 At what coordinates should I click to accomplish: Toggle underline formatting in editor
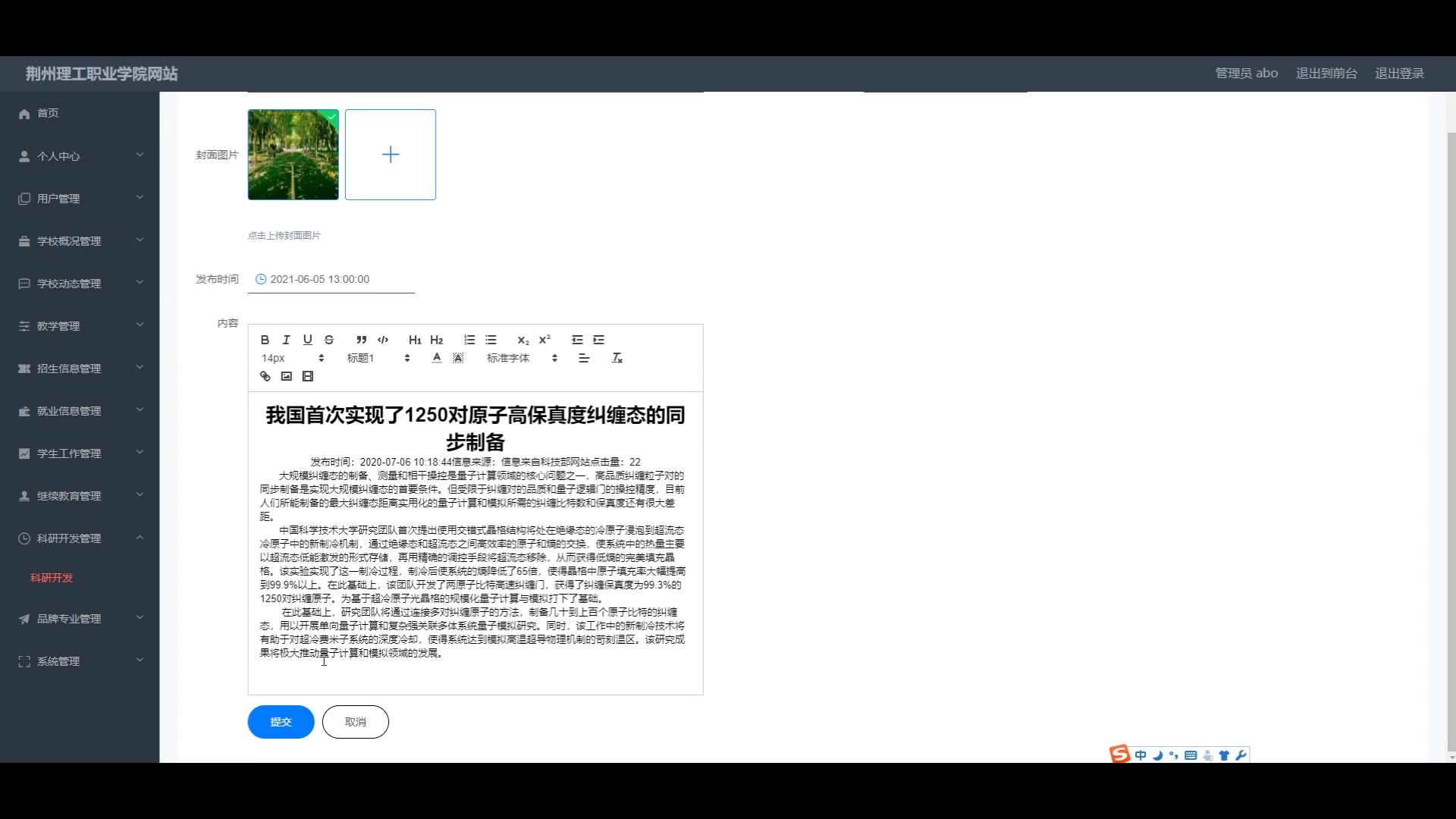coord(307,340)
